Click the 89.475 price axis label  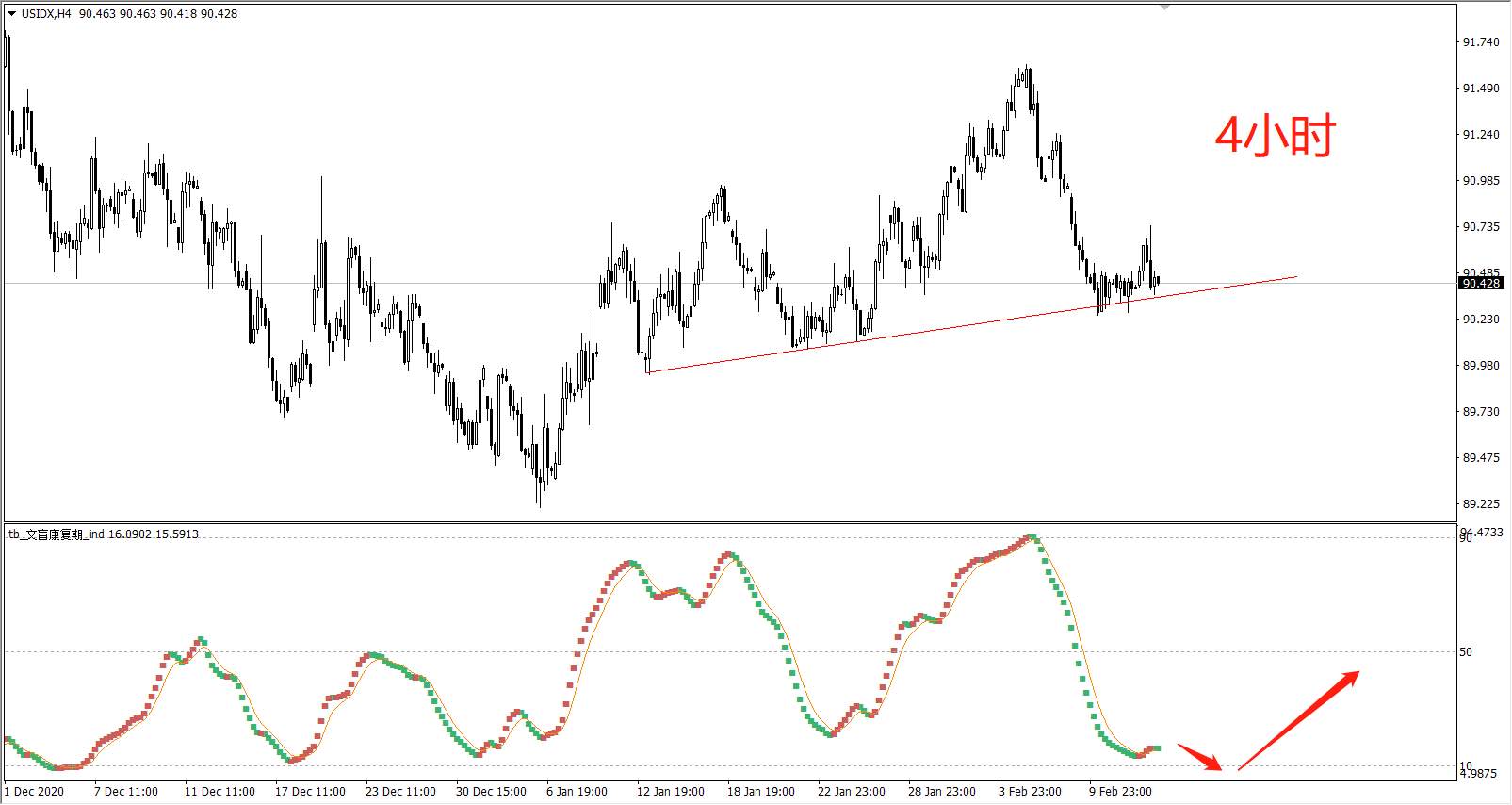coord(1480,458)
